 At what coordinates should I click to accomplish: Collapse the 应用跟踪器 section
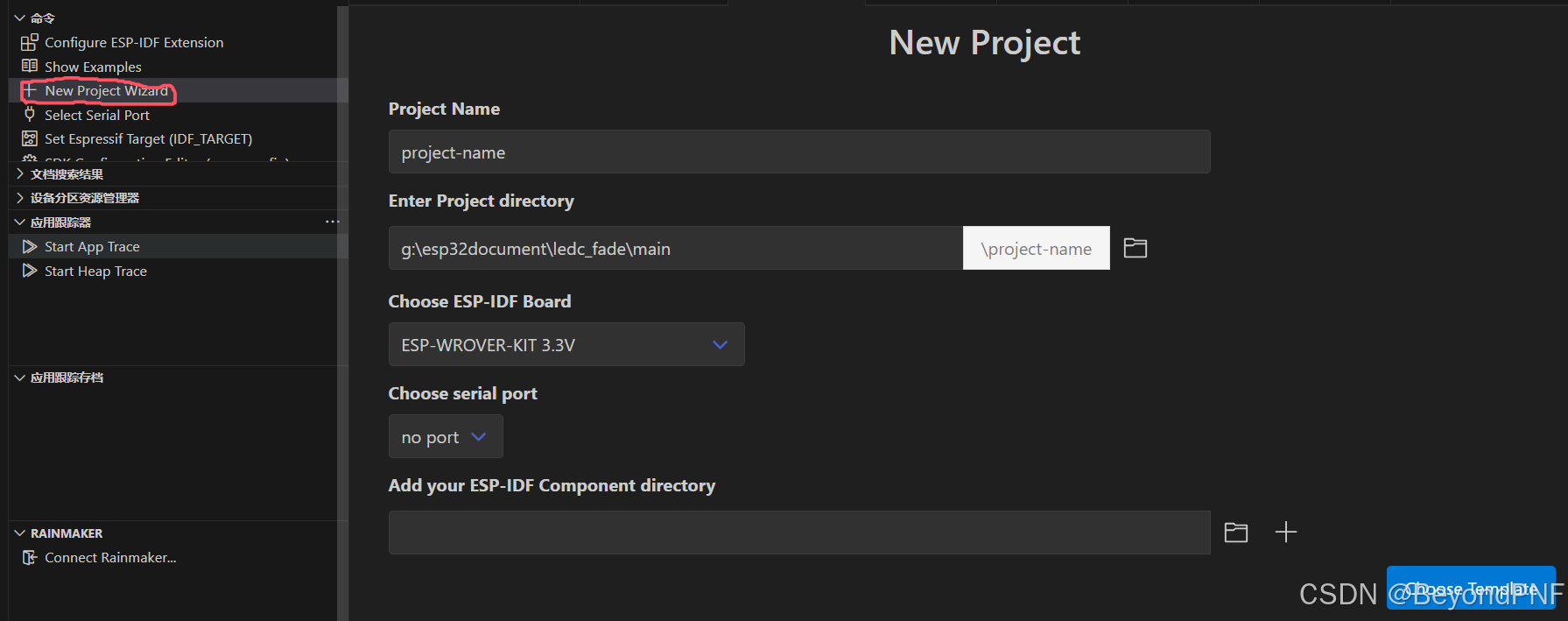coord(19,222)
